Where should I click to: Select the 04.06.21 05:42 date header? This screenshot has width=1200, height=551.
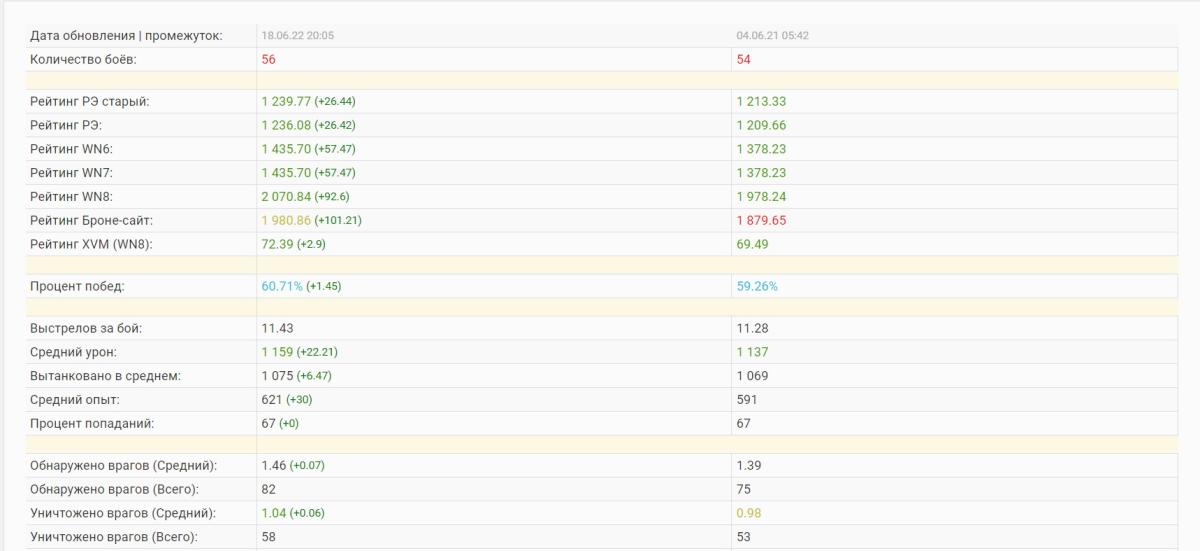coord(773,36)
